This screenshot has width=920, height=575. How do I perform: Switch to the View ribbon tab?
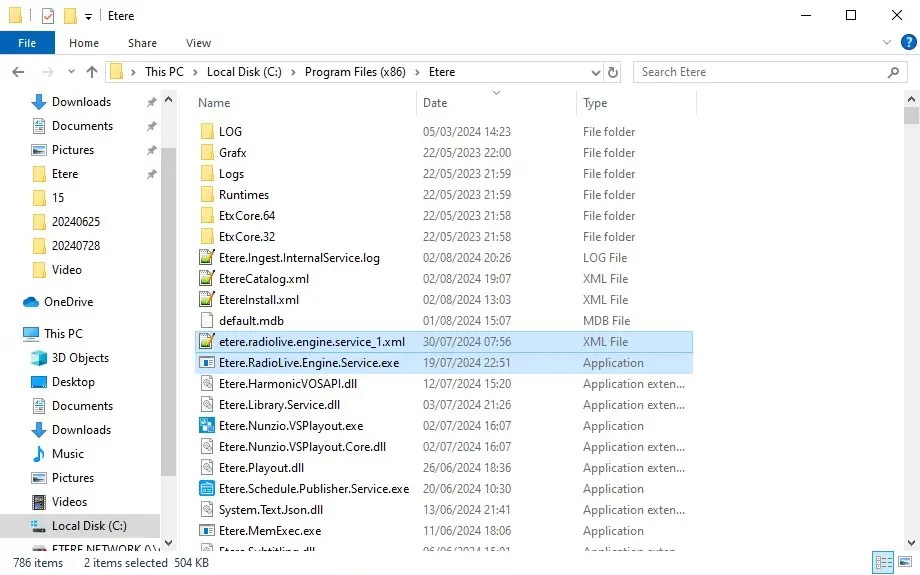198,43
